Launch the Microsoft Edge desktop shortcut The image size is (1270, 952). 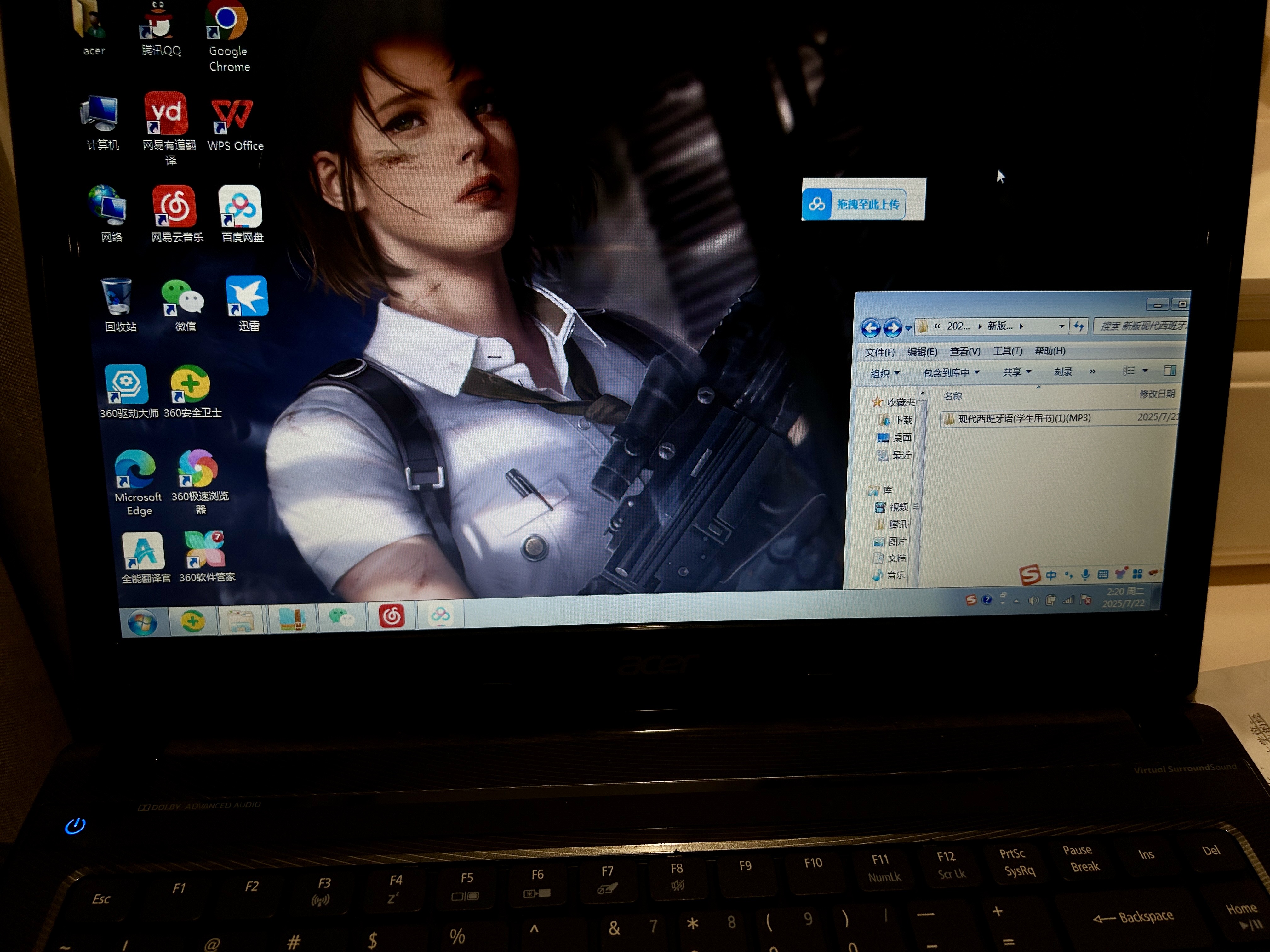pyautogui.click(x=138, y=482)
